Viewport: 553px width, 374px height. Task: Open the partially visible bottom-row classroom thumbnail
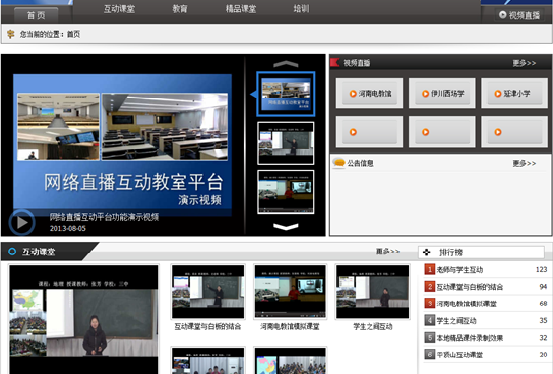tap(208, 361)
